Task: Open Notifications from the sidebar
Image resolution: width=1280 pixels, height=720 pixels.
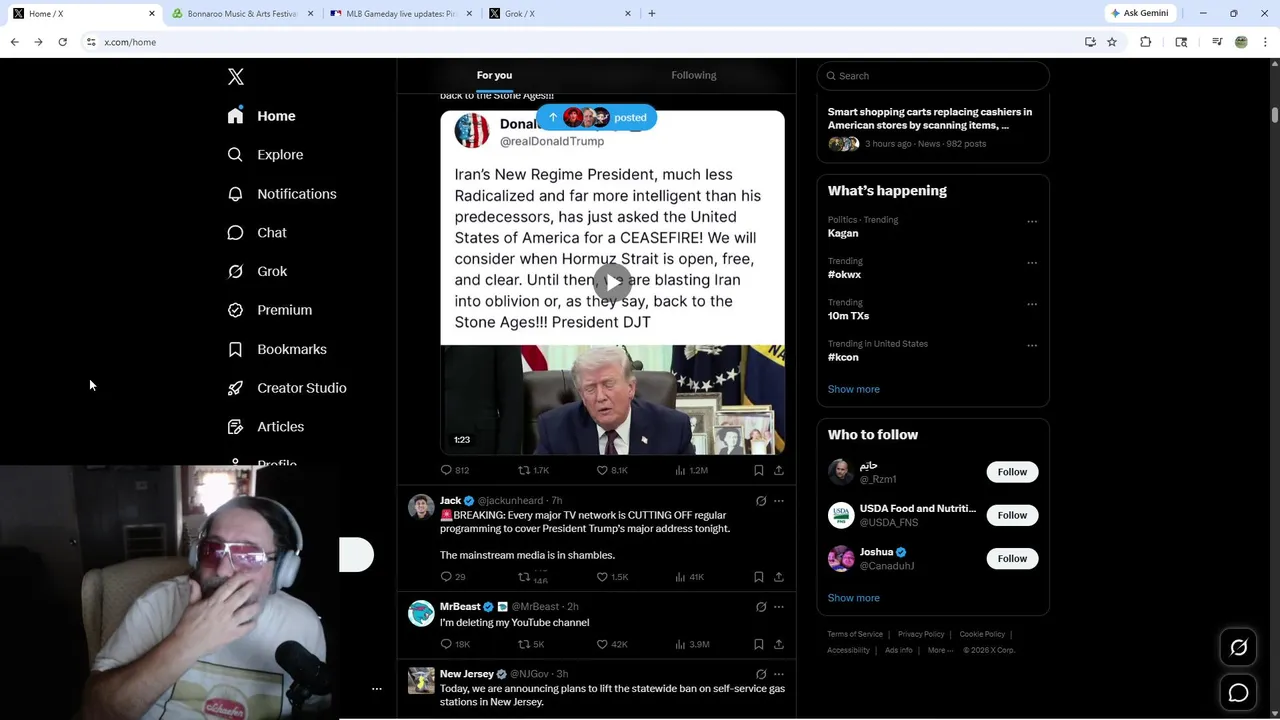Action: [x=282, y=194]
